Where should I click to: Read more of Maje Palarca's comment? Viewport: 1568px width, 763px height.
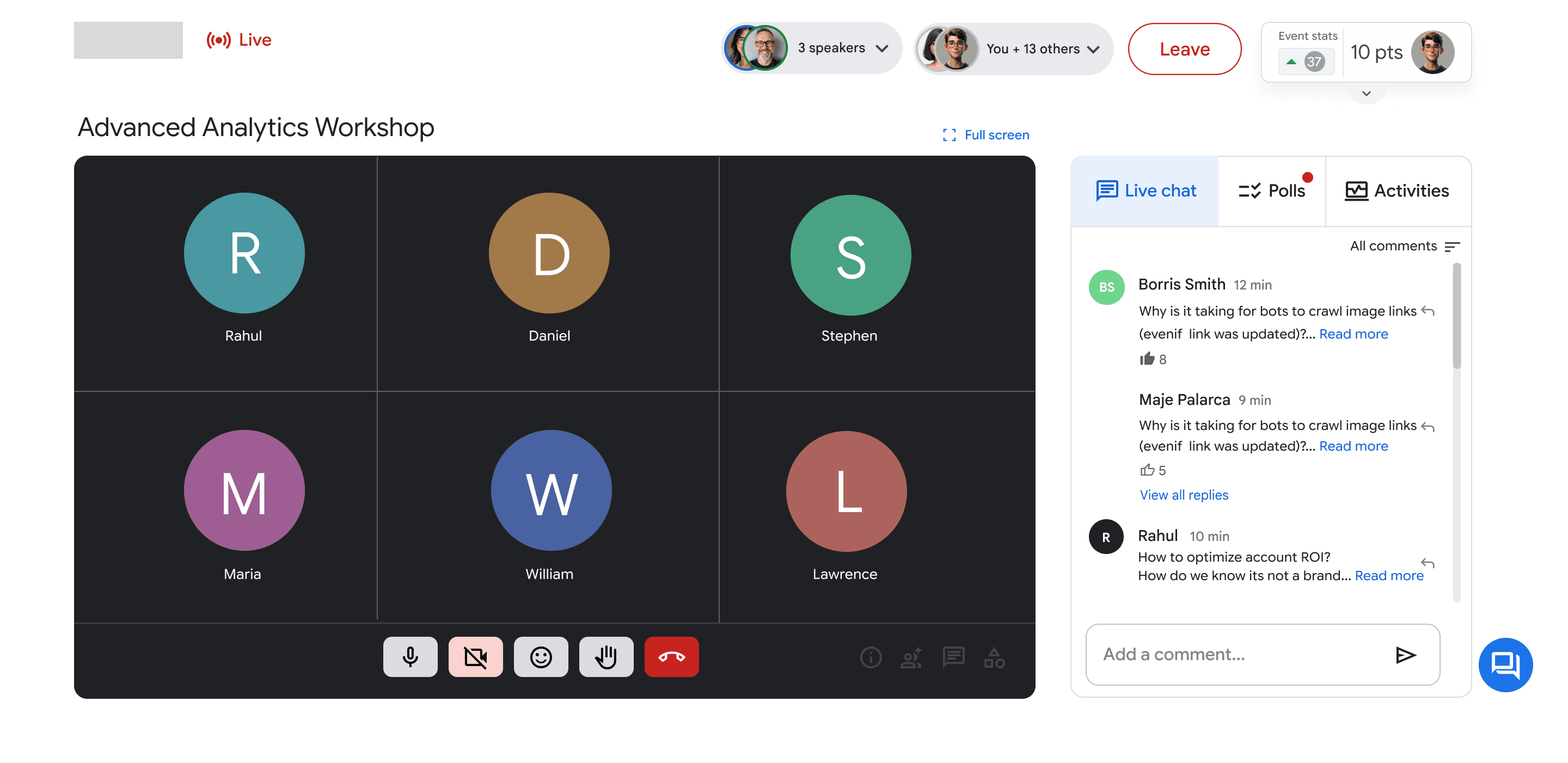pyautogui.click(x=1353, y=446)
